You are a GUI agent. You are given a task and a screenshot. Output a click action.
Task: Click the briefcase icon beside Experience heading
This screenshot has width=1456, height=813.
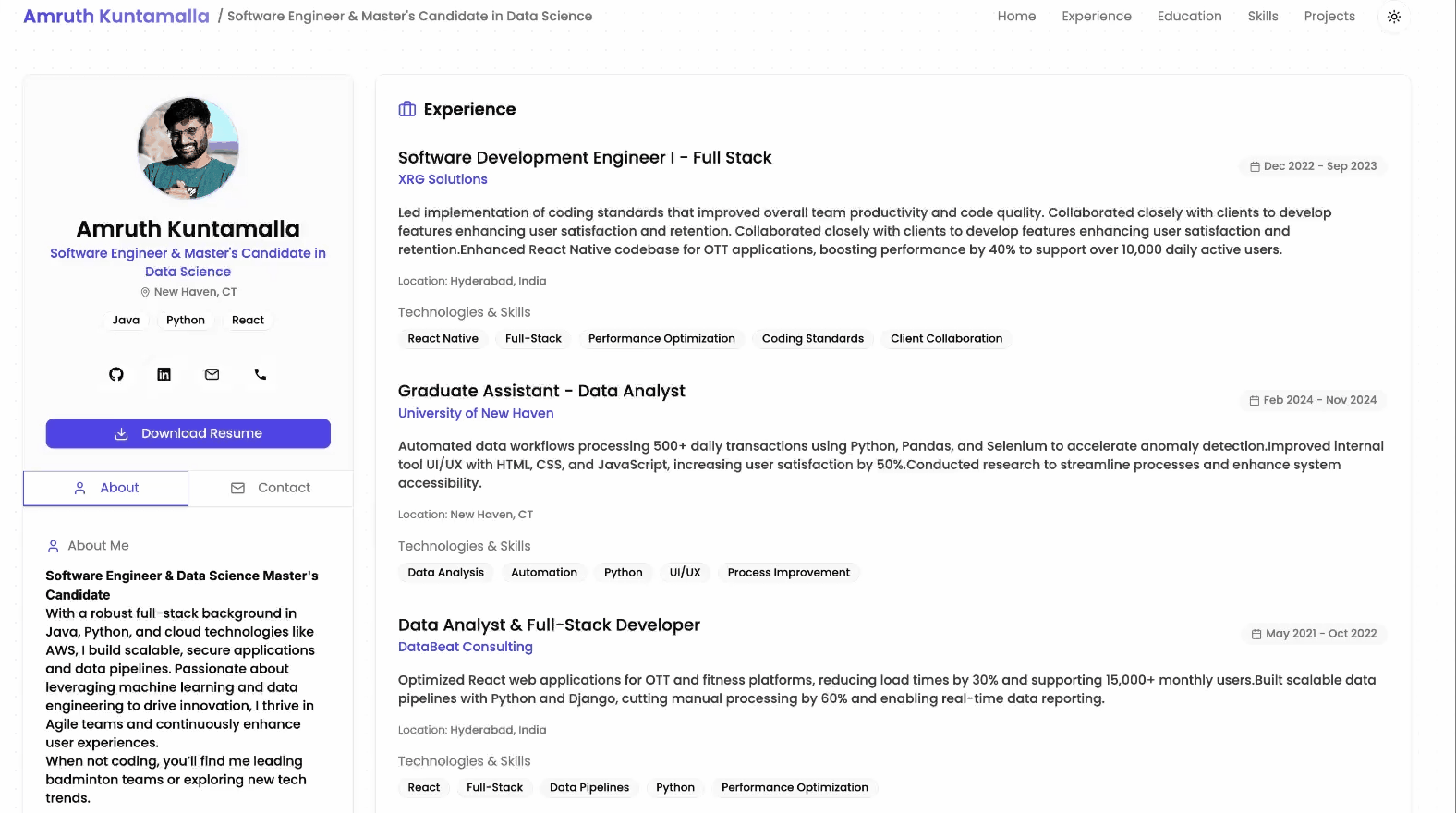[407, 109]
